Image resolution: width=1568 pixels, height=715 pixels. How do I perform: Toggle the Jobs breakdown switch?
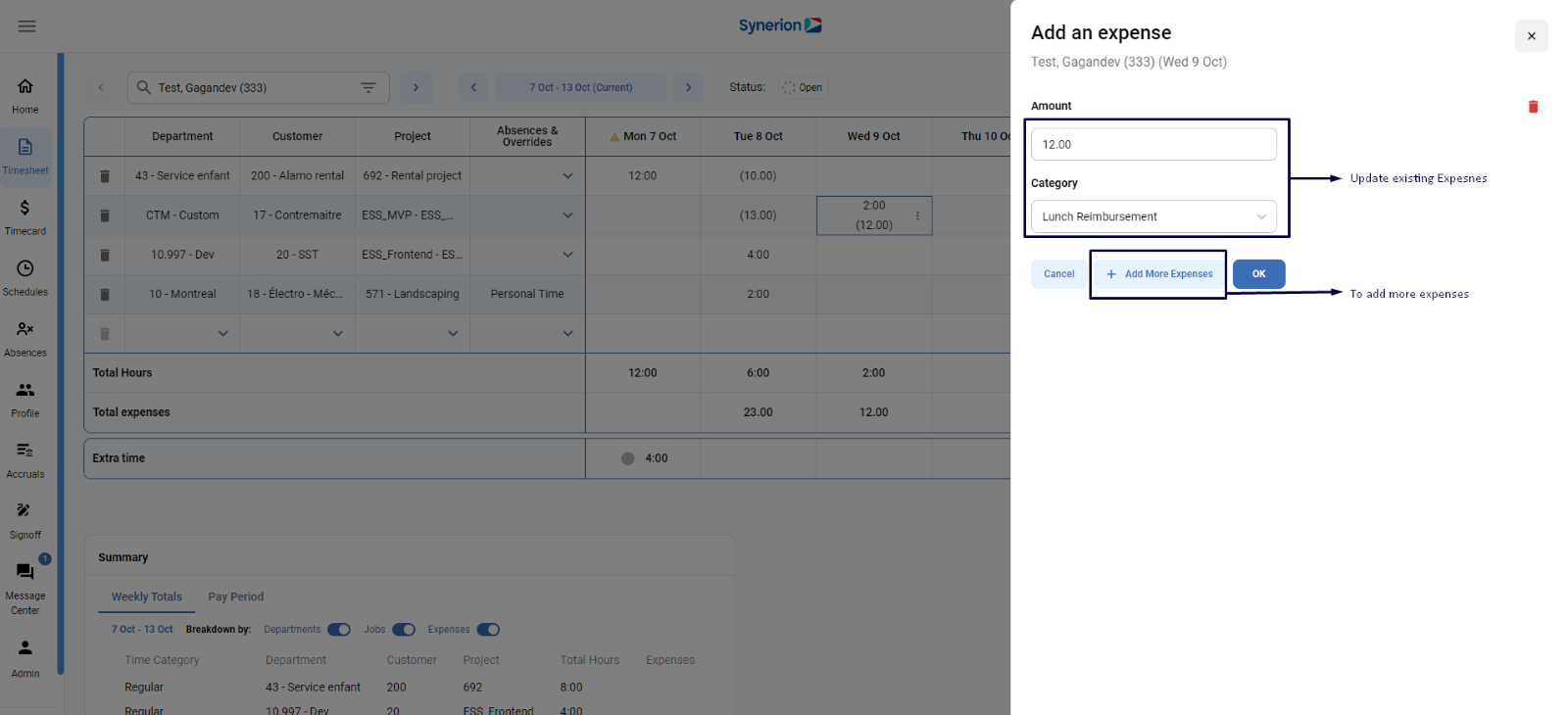[x=404, y=630]
